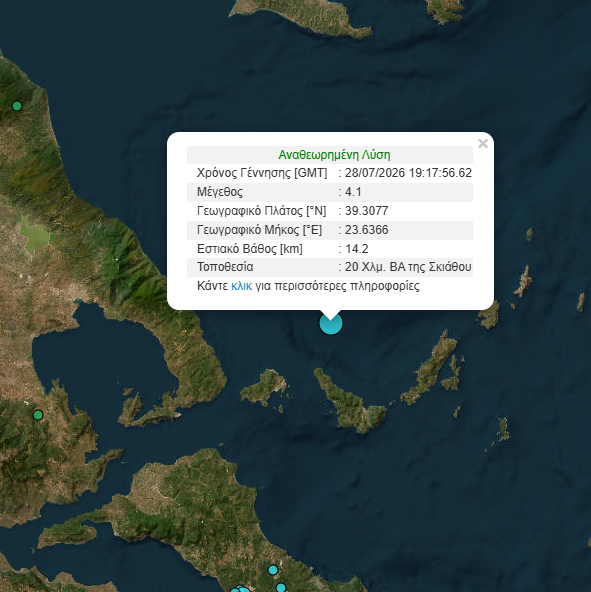Select the green marker on the western mainland
The height and width of the screenshot is (592, 591).
pos(38,415)
